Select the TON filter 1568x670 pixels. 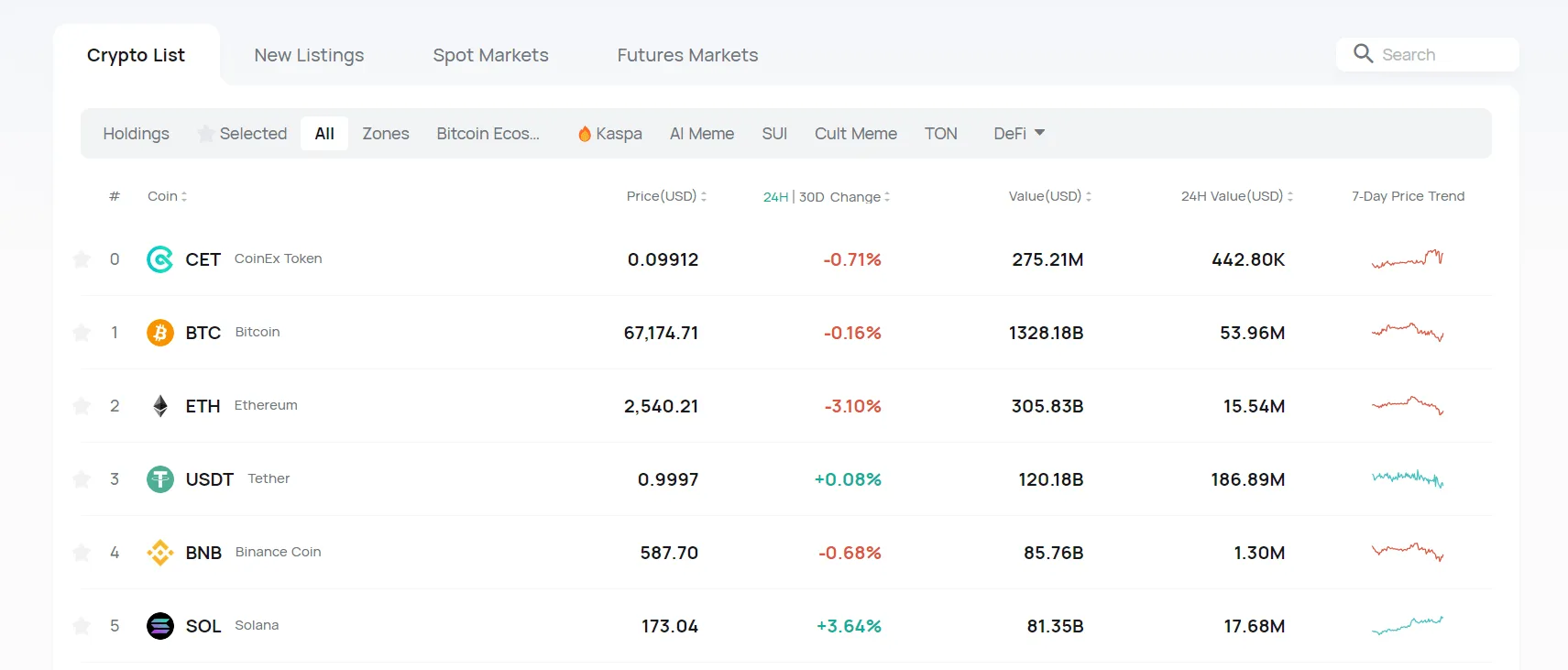click(941, 134)
